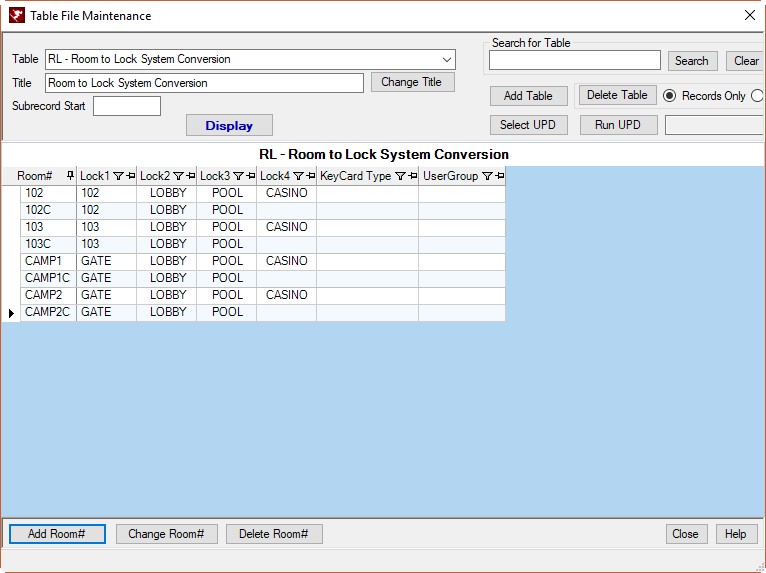Click the empty Lock4 cell of 102C row
The height and width of the screenshot is (573, 766).
287,211
